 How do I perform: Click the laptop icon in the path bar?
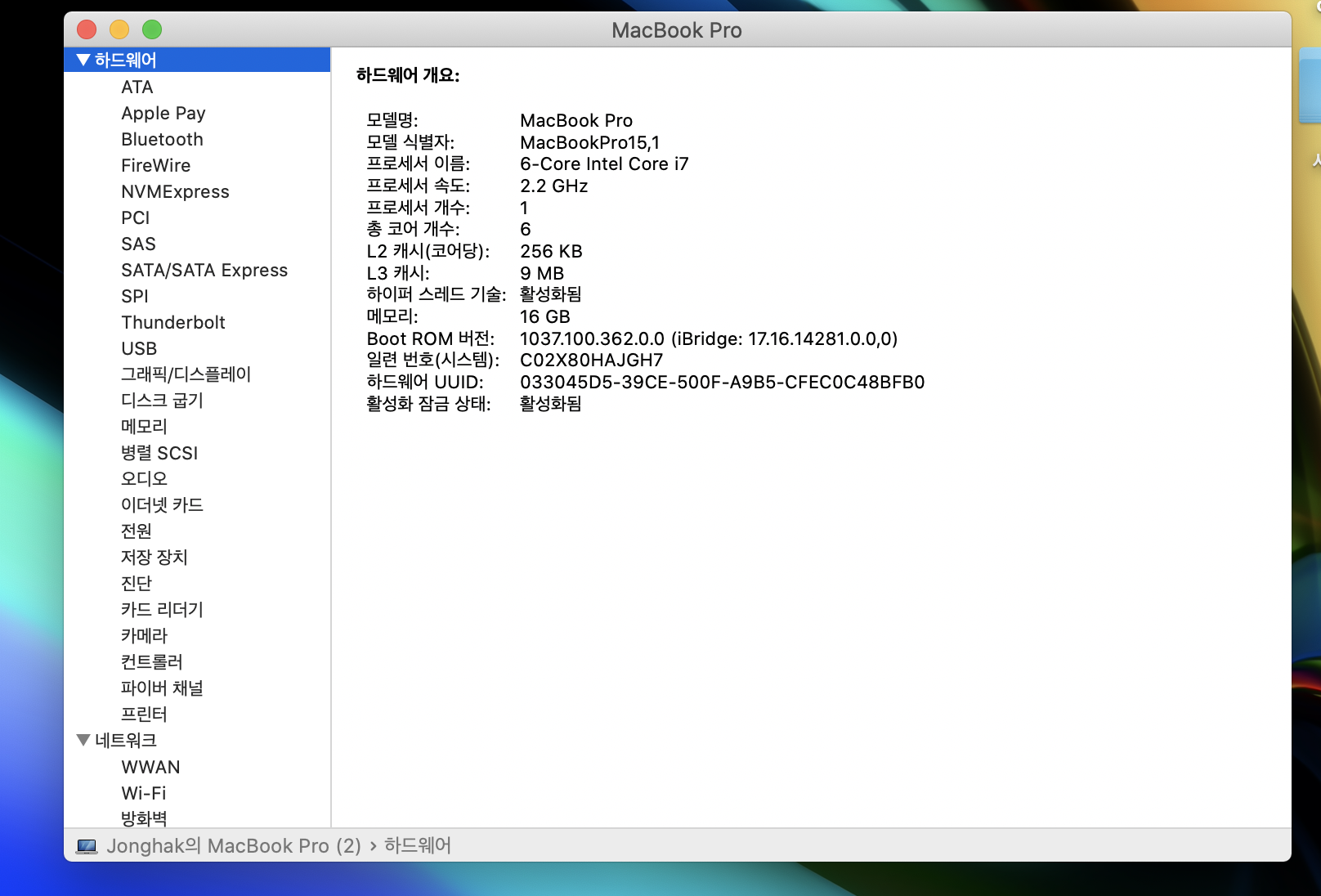[87, 846]
